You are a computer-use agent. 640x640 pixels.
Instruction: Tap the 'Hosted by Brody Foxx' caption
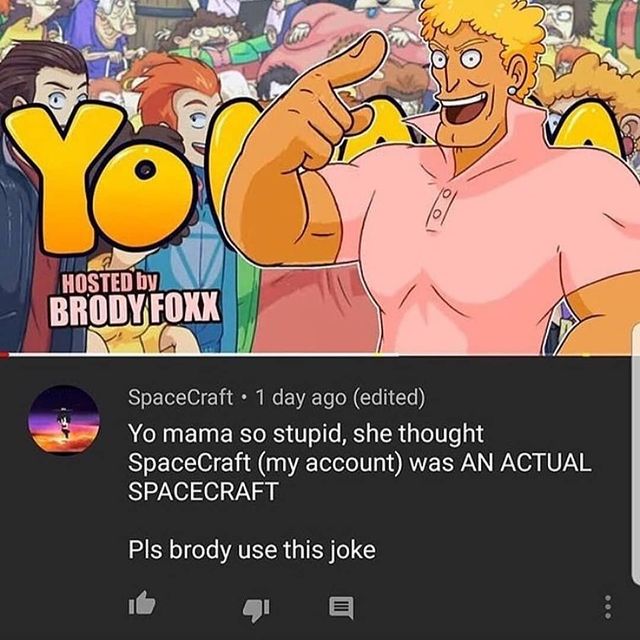click(x=135, y=300)
